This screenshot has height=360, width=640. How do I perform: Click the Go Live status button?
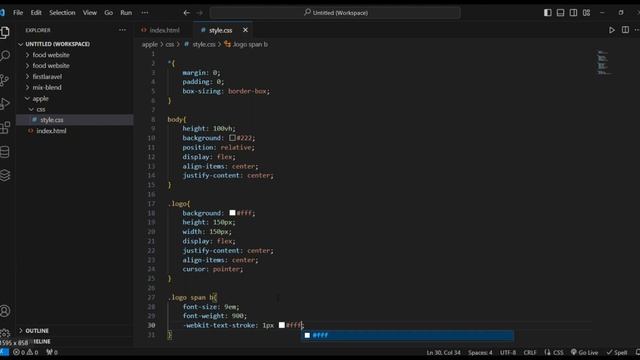(584, 352)
